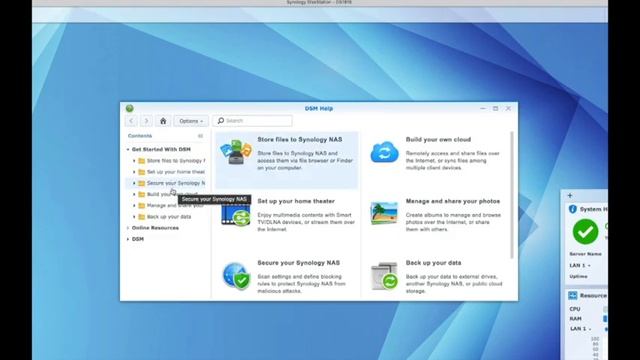This screenshot has width=640, height=360.
Task: Collapse Get Started With DSM section
Action: tap(128, 149)
